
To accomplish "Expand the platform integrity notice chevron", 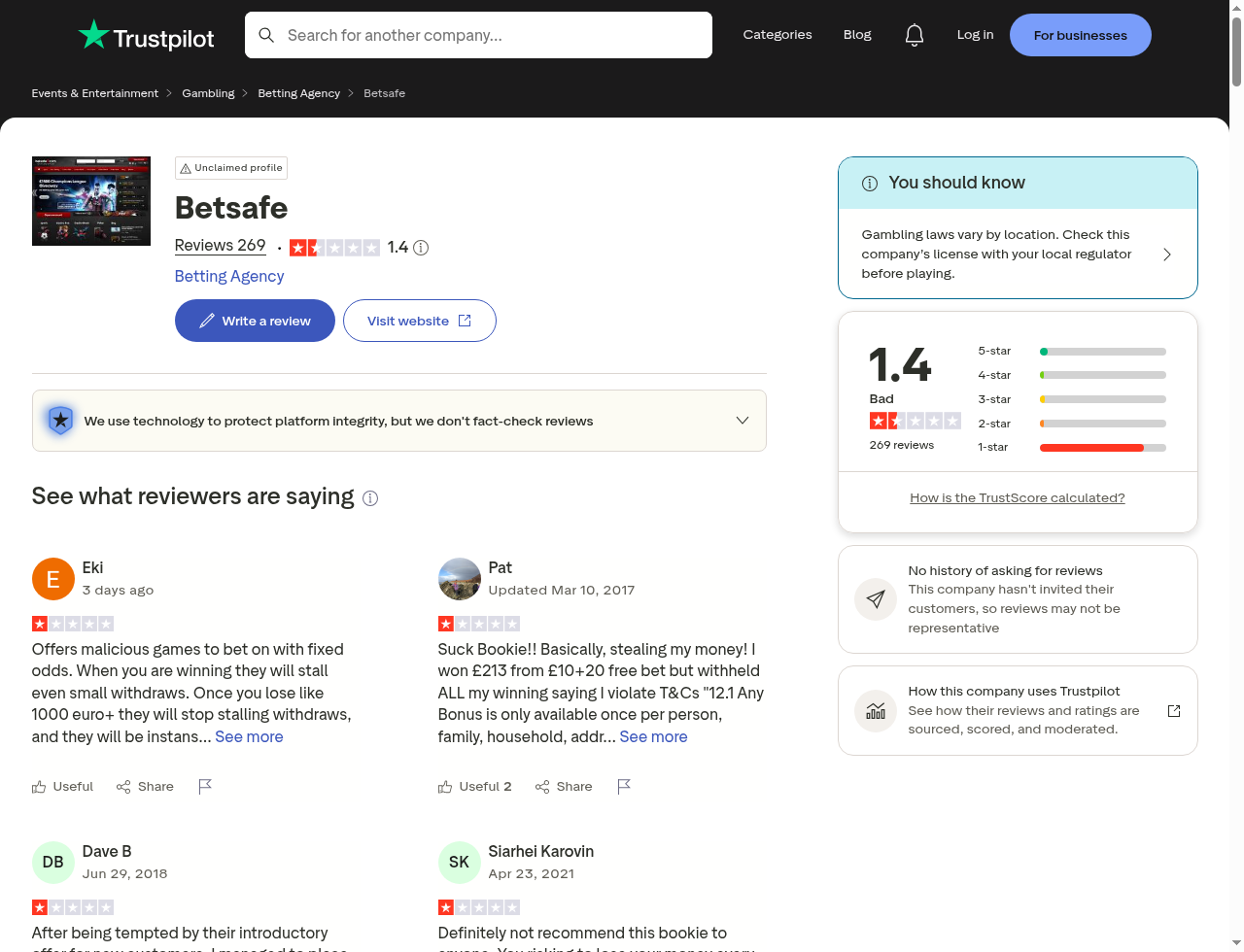I will coord(743,421).
